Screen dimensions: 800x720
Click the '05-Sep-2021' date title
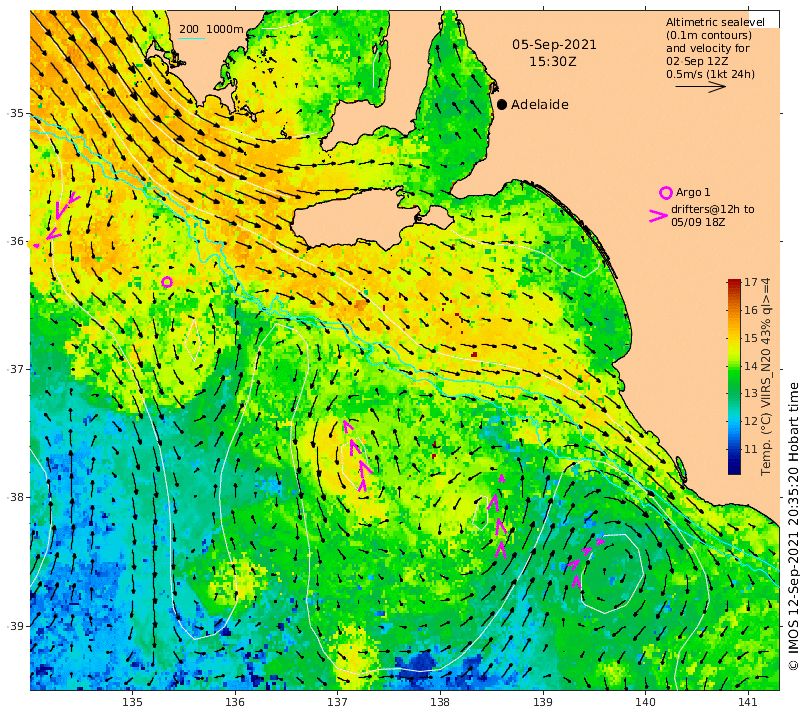coord(554,45)
